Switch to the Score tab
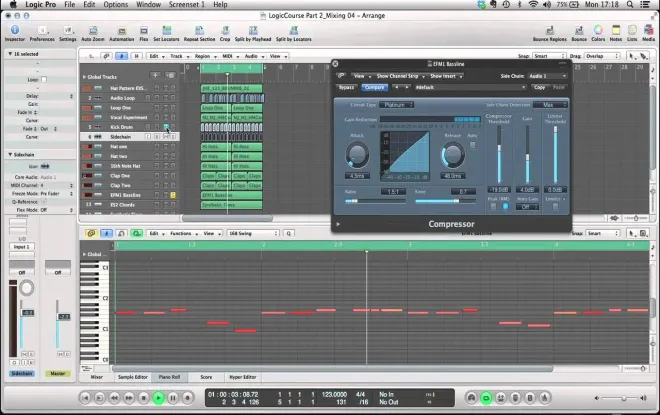 pos(206,377)
